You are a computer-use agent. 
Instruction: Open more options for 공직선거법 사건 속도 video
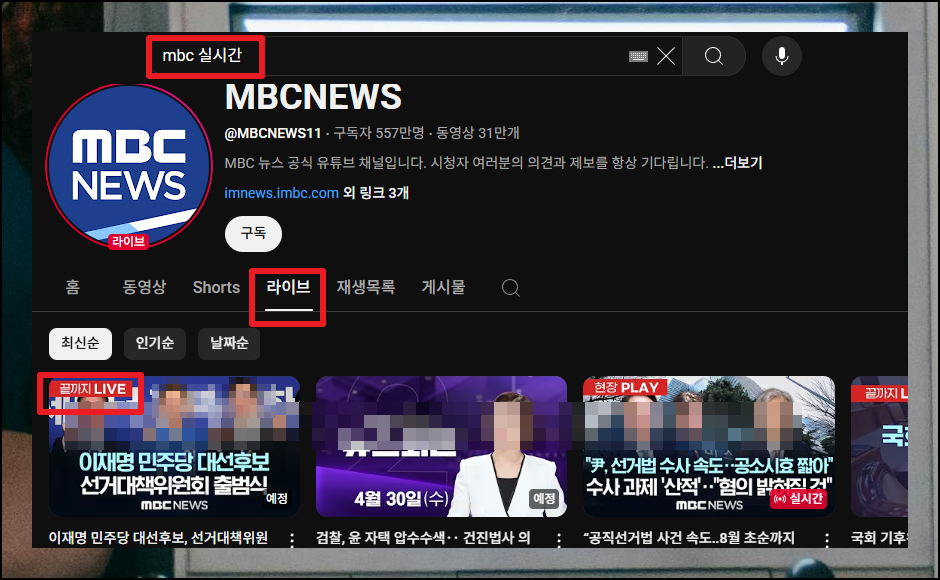(827, 540)
